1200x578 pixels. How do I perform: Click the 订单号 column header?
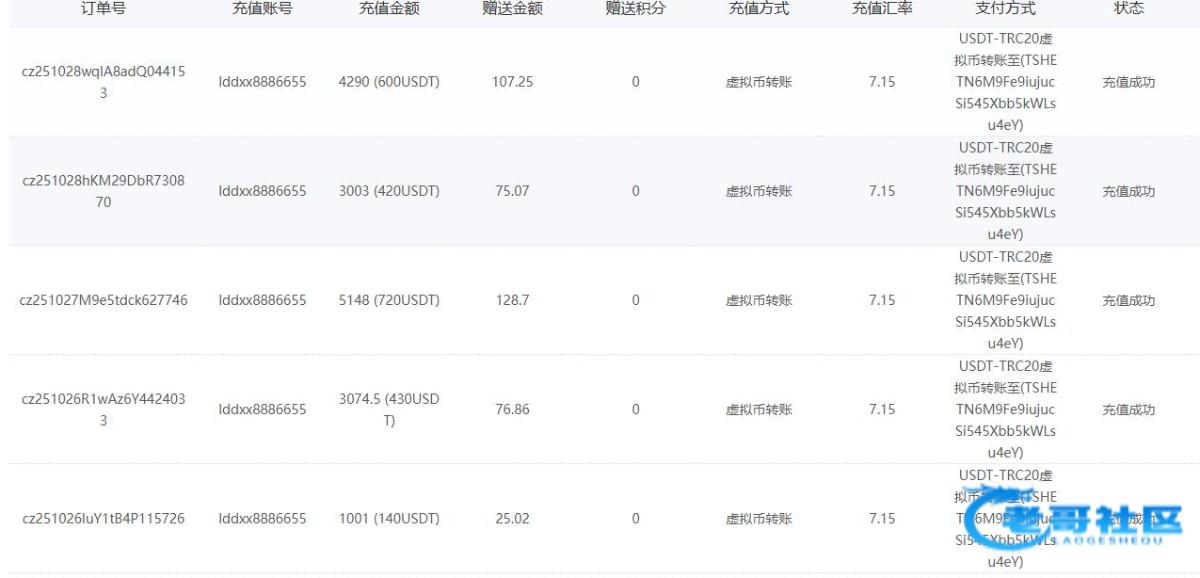(103, 9)
